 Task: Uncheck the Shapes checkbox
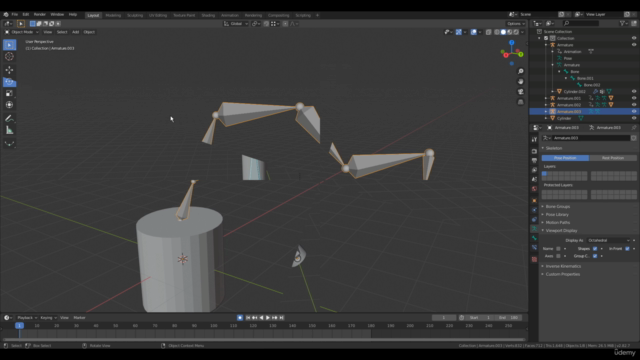(x=595, y=249)
